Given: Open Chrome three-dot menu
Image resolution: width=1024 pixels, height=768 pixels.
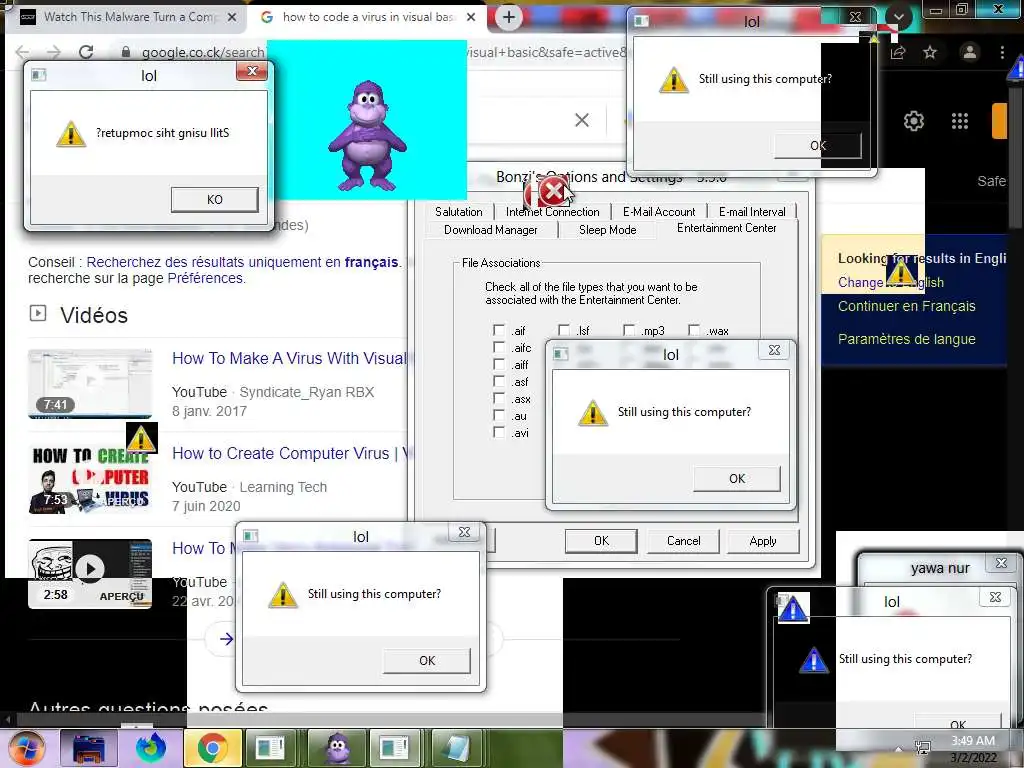Looking at the screenshot, I should pos(1002,52).
